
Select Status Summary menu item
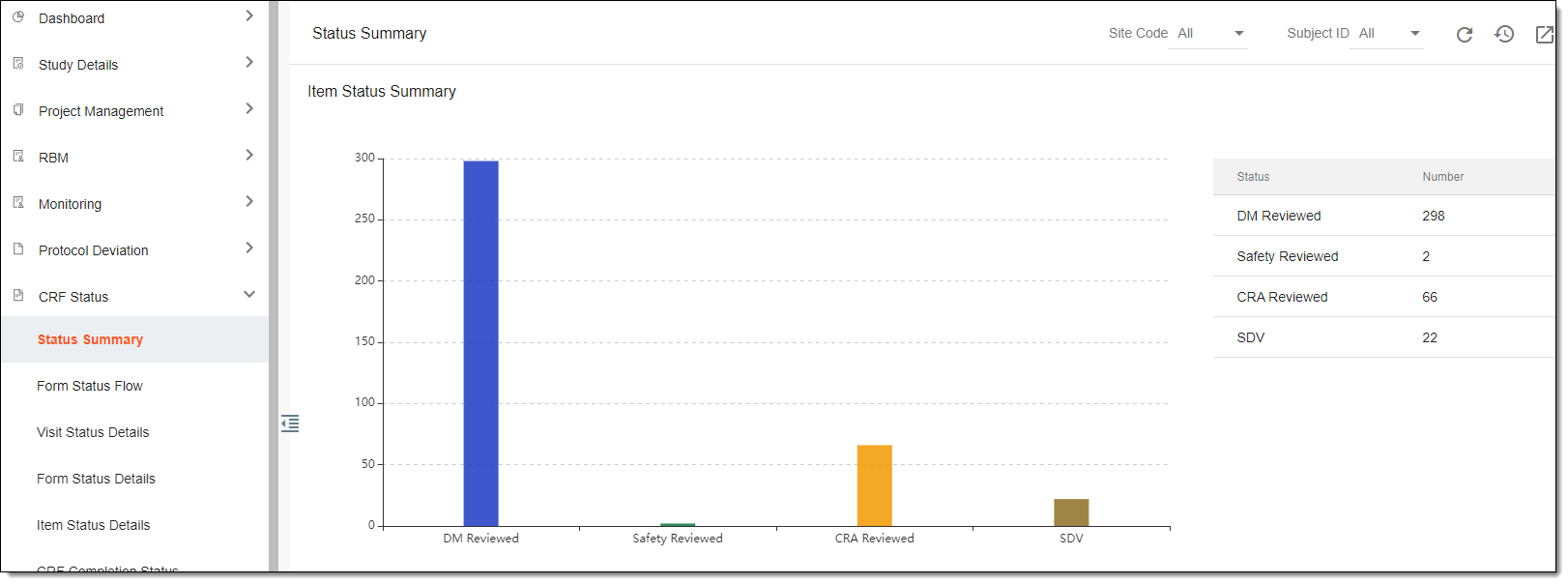click(134, 339)
